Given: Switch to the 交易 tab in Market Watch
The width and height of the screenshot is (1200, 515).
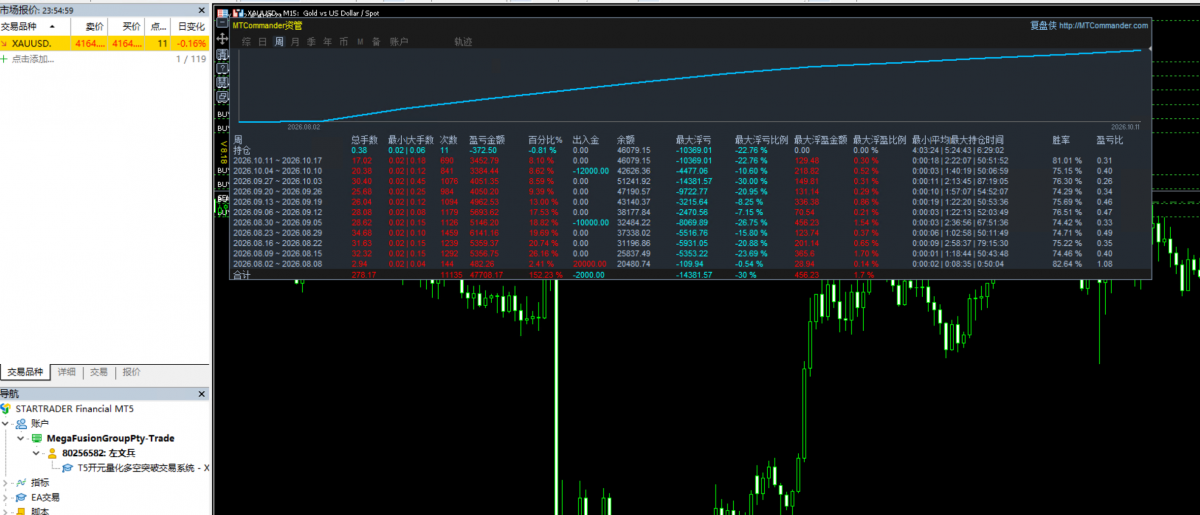Looking at the screenshot, I should [99, 372].
